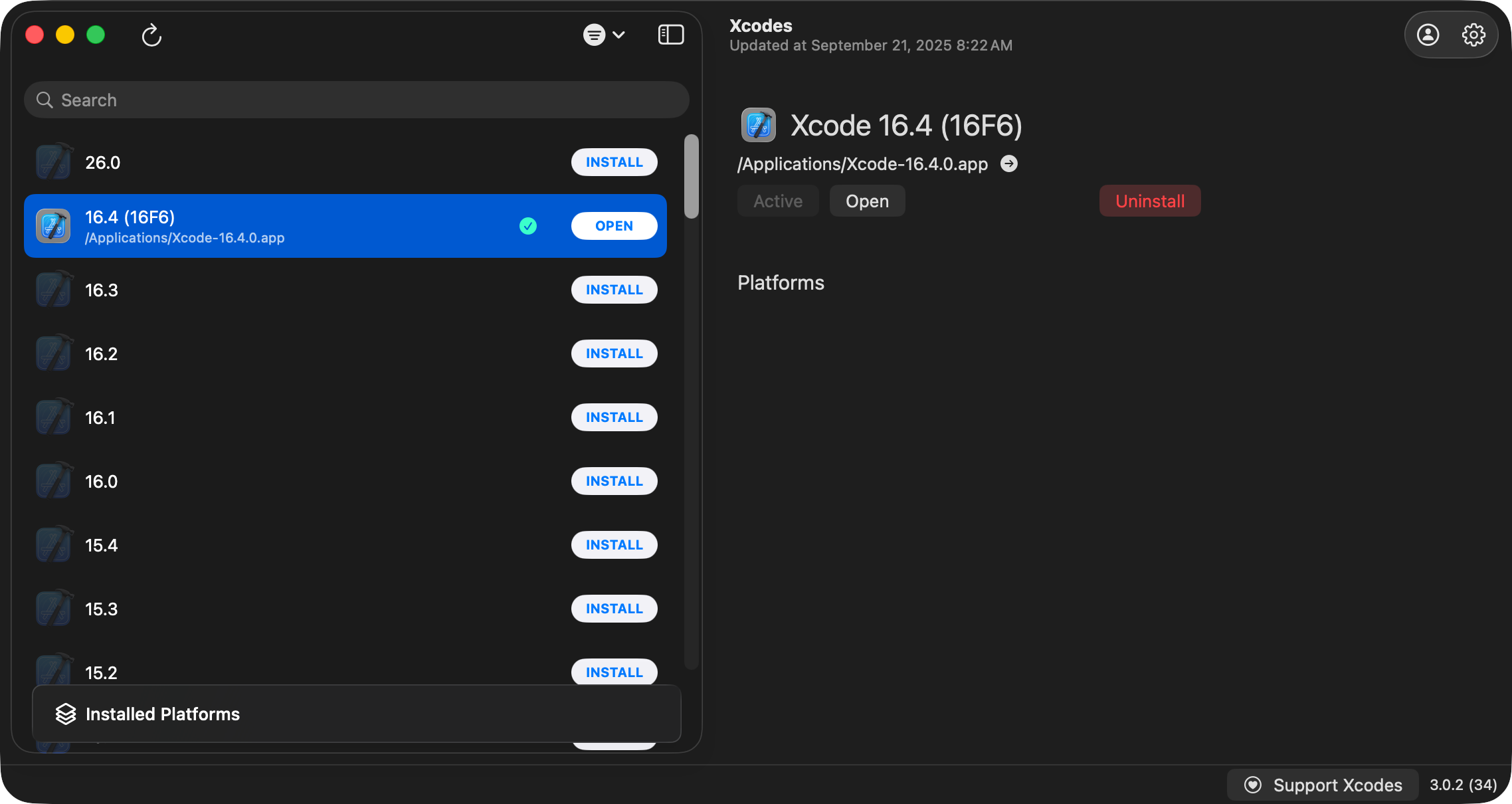Click the Xcode 26.0 list icon
Screen dimensions: 1512x804
click(x=53, y=162)
